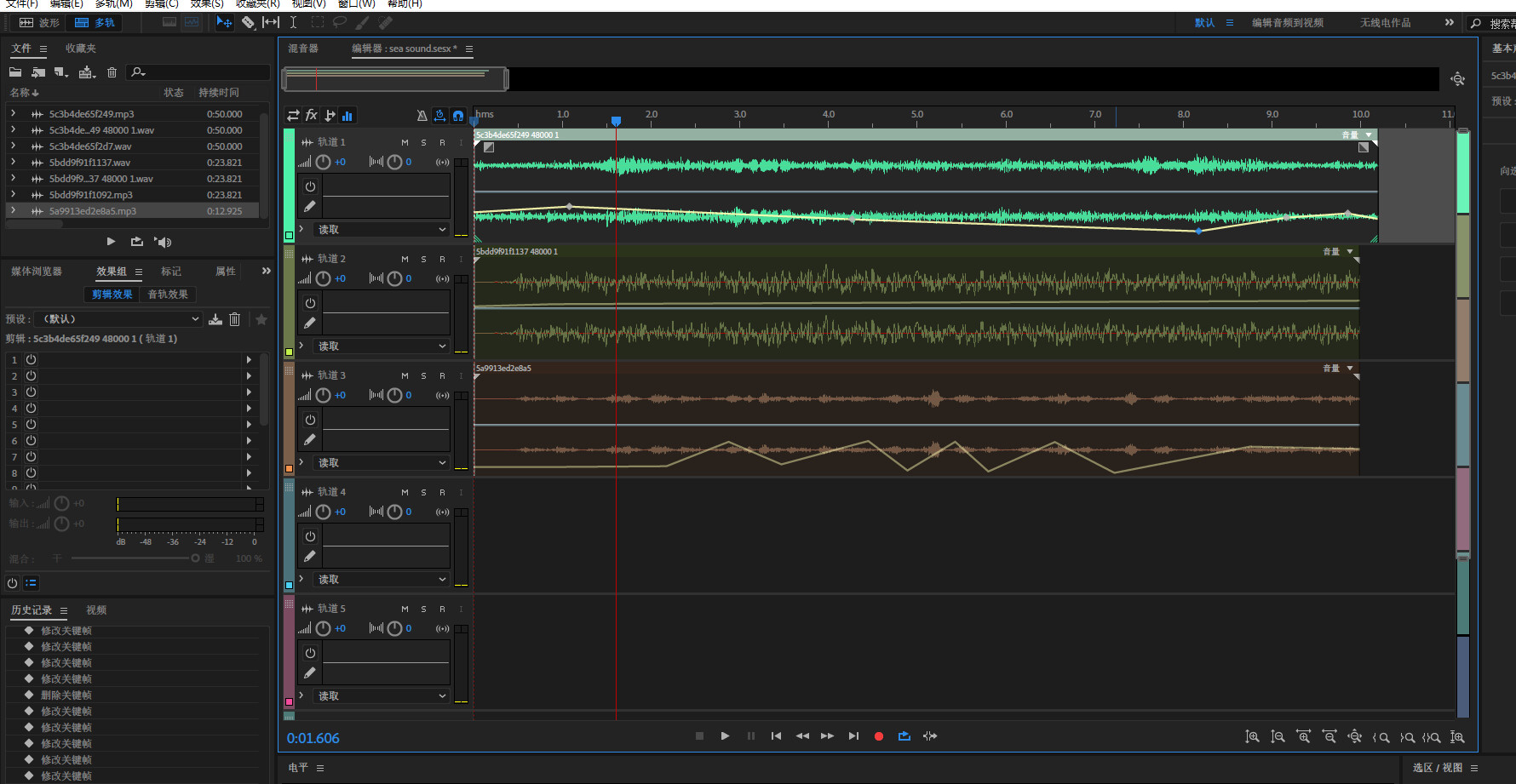Open the 标记 markers tab
Viewport: 1516px width, 784px height.
click(x=171, y=272)
